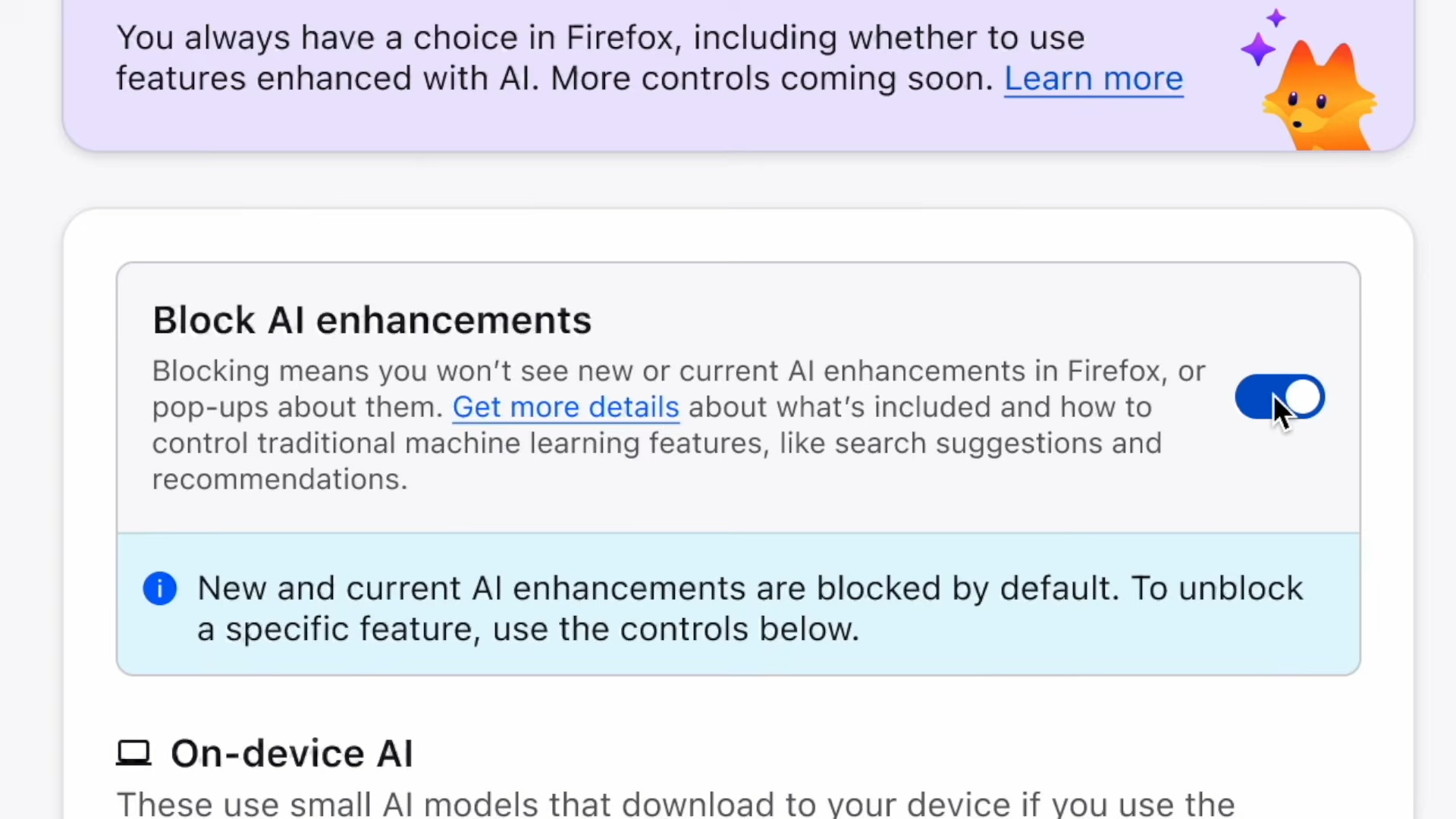The width and height of the screenshot is (1456, 819).
Task: Click the laptop icon beside On-device AI
Action: click(x=134, y=752)
